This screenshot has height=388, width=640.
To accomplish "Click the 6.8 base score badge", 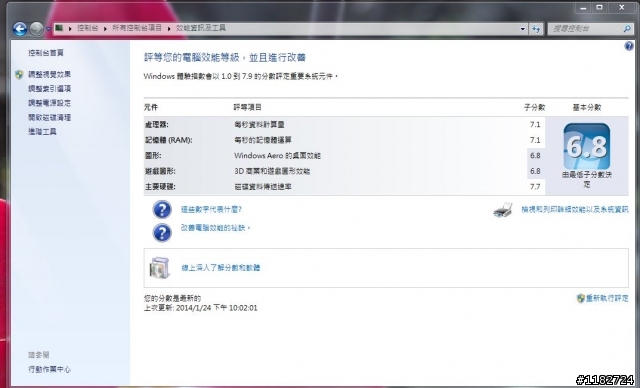I will [x=587, y=146].
